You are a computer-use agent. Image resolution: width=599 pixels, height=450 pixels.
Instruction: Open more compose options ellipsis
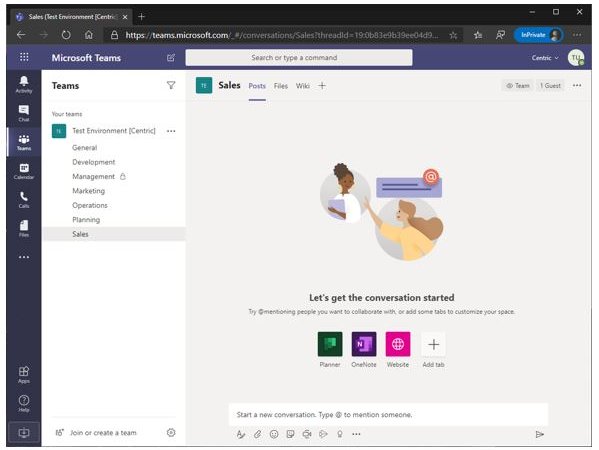[x=356, y=434]
